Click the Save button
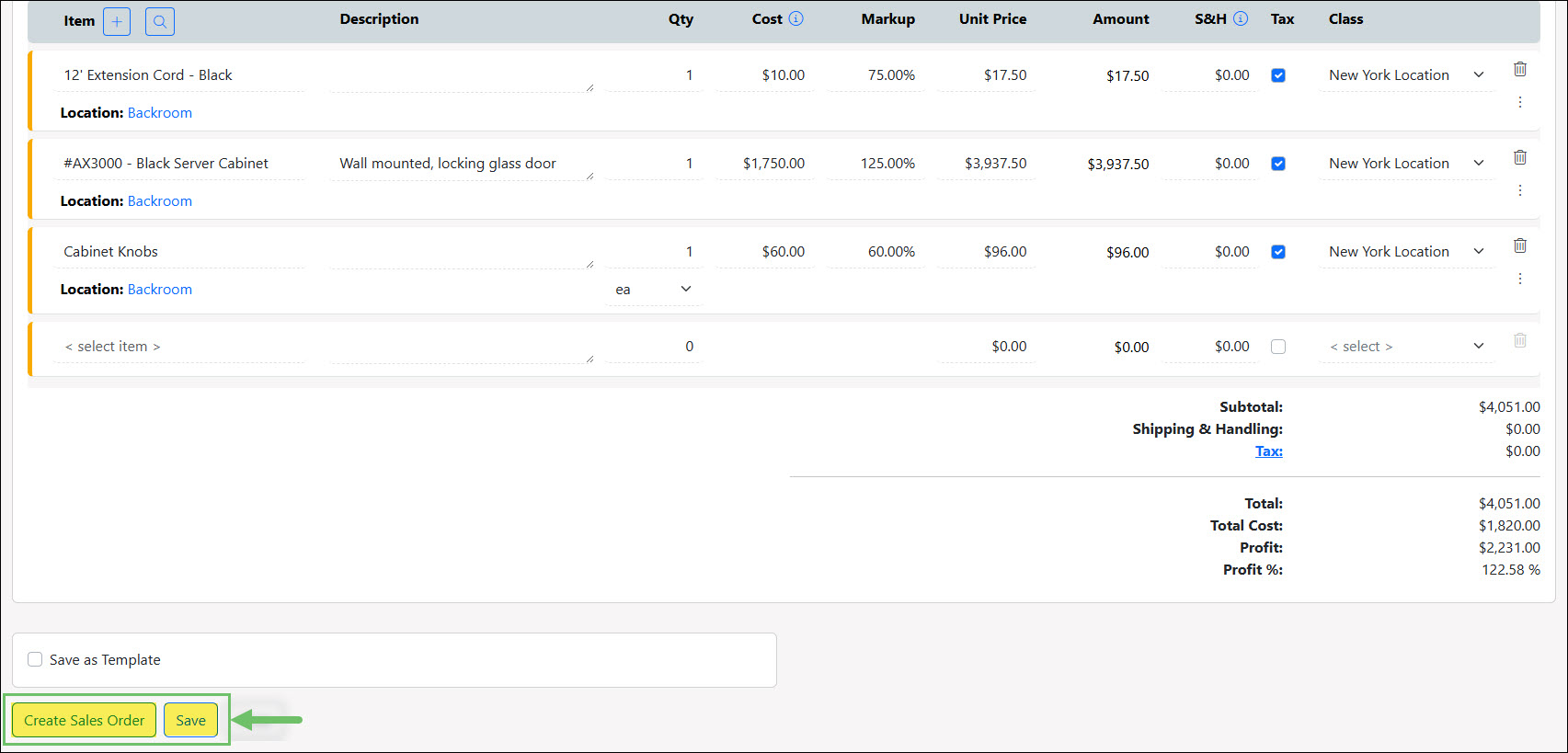 coord(191,720)
